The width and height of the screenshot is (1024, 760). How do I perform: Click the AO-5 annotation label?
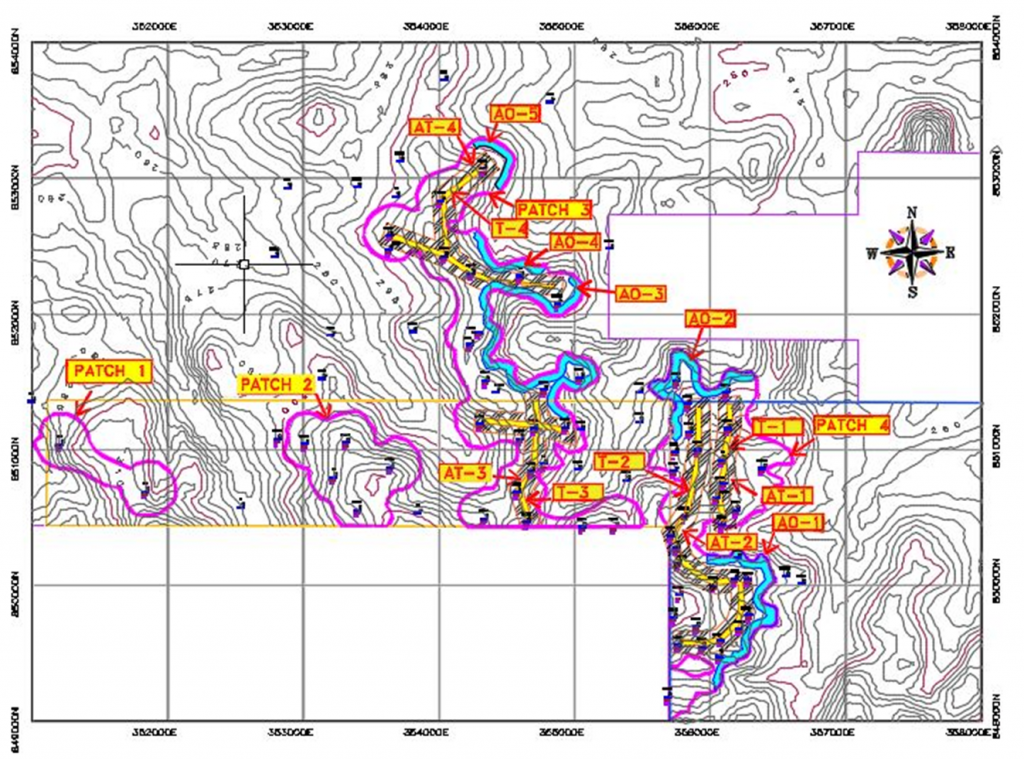coord(515,115)
